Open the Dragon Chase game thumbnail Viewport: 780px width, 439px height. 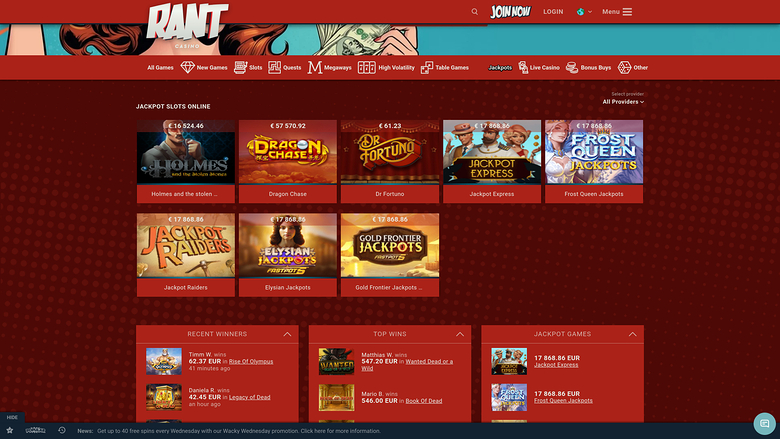288,152
